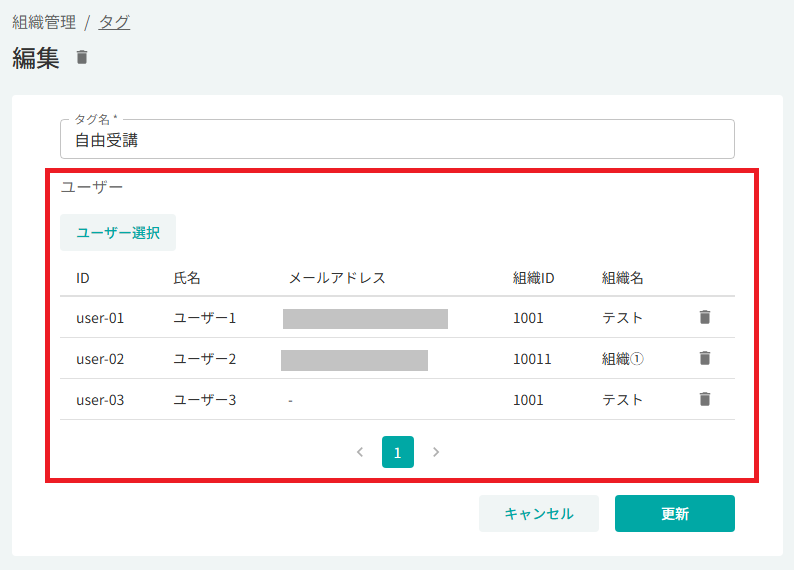
Task: Click the ID column header
Action: click(x=83, y=278)
